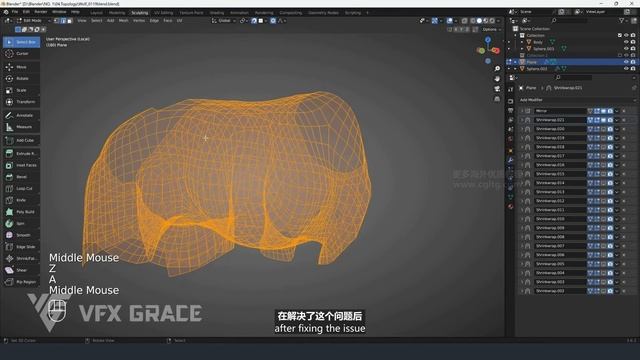This screenshot has height=360, width=640.
Task: Select the Loop Cut tool
Action: click(22, 189)
